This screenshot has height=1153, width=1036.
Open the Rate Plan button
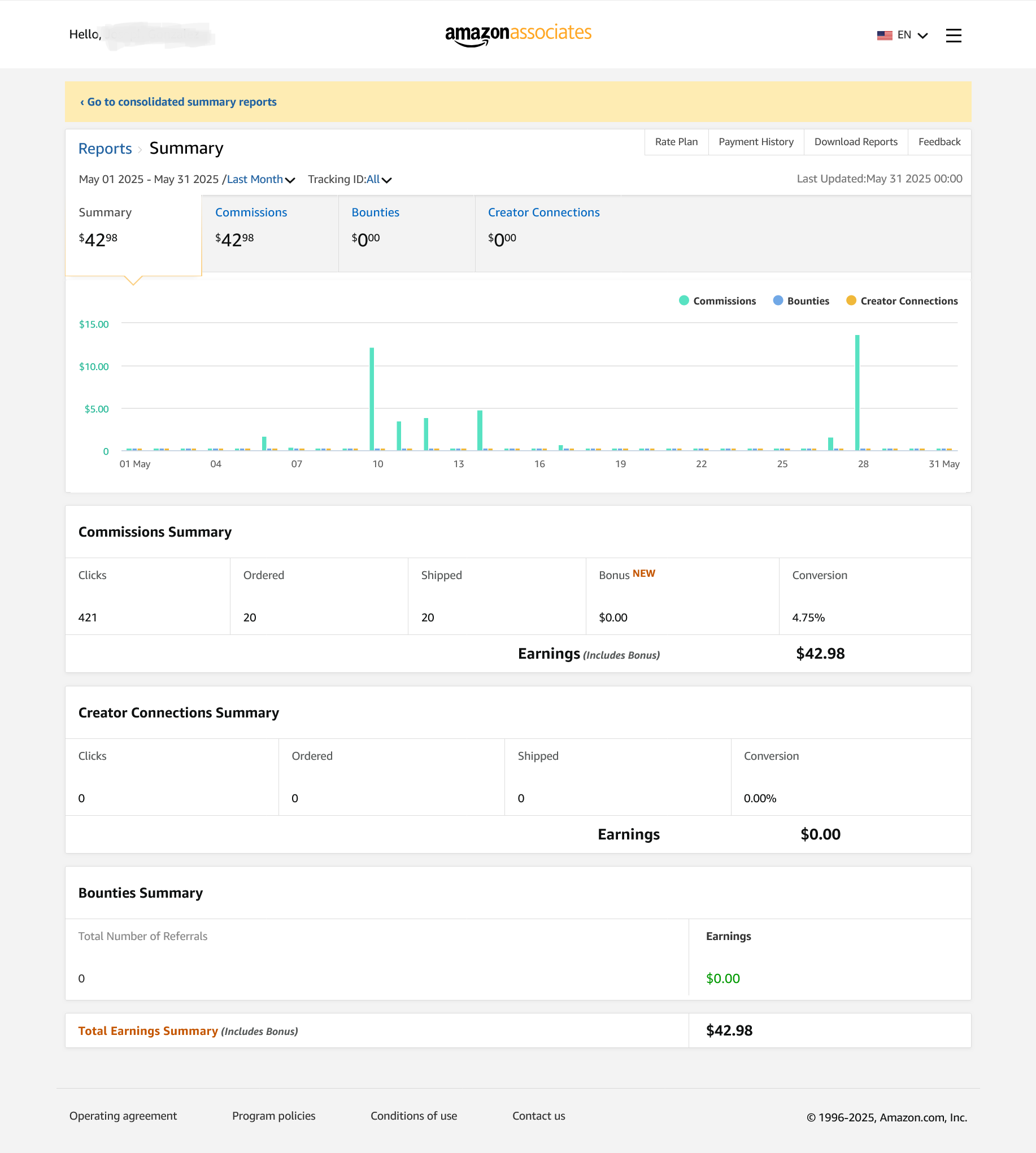pos(676,142)
